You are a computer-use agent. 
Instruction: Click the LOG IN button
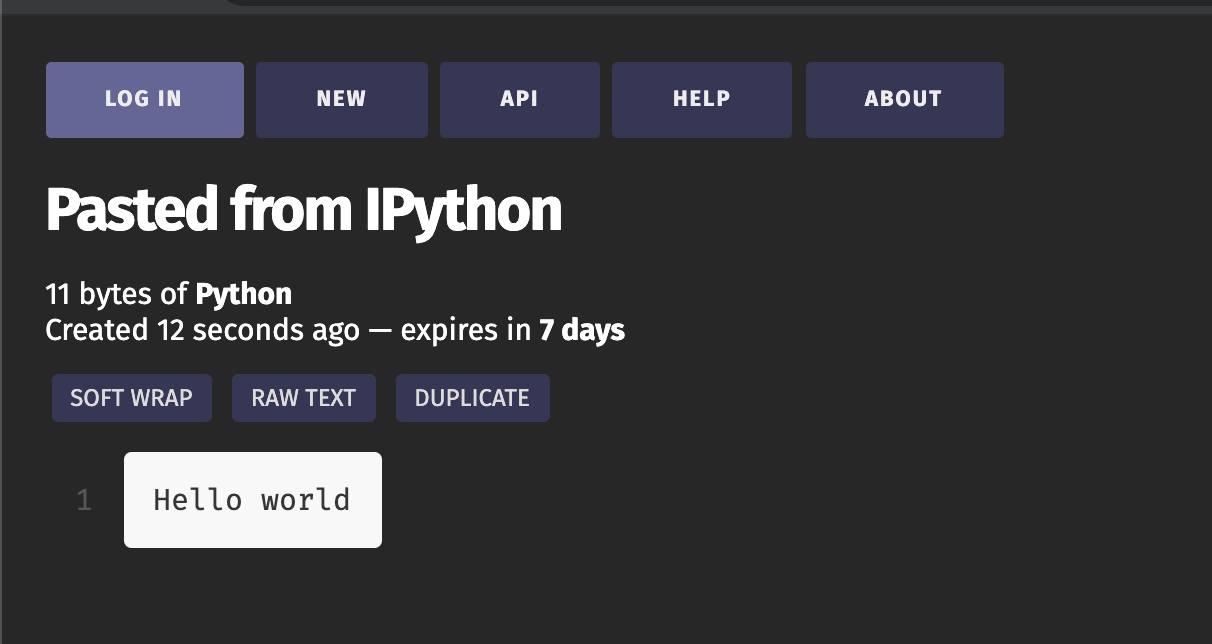click(x=144, y=99)
